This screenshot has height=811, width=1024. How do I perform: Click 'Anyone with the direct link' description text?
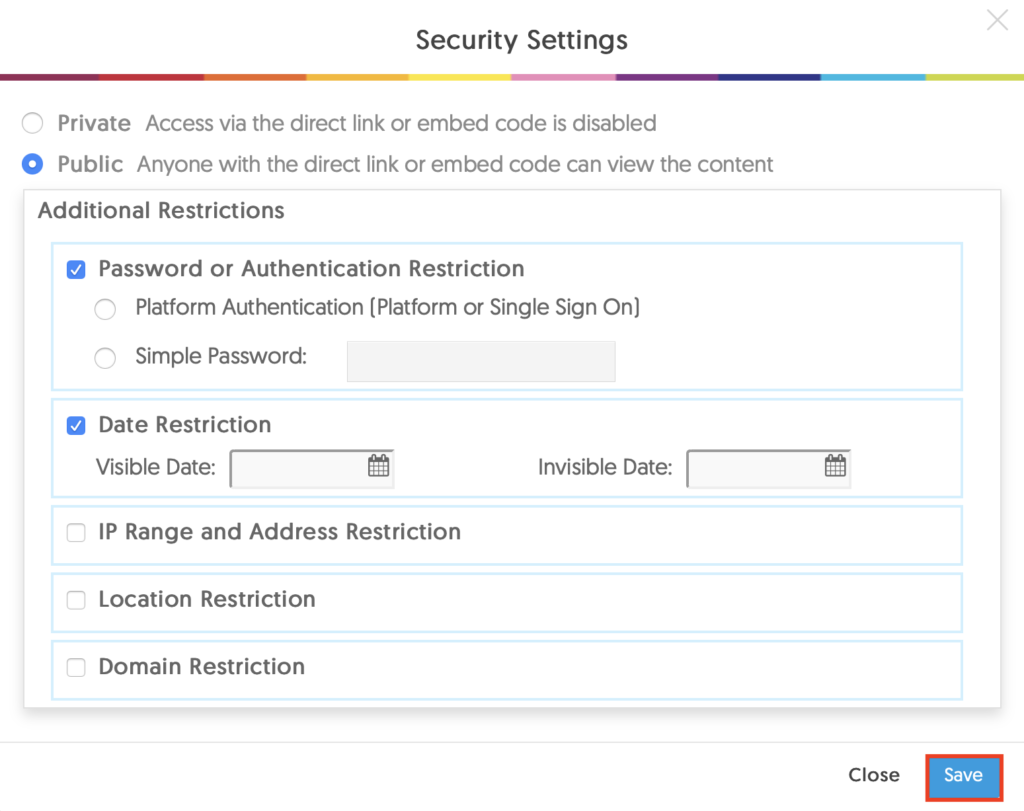pyautogui.click(x=455, y=164)
